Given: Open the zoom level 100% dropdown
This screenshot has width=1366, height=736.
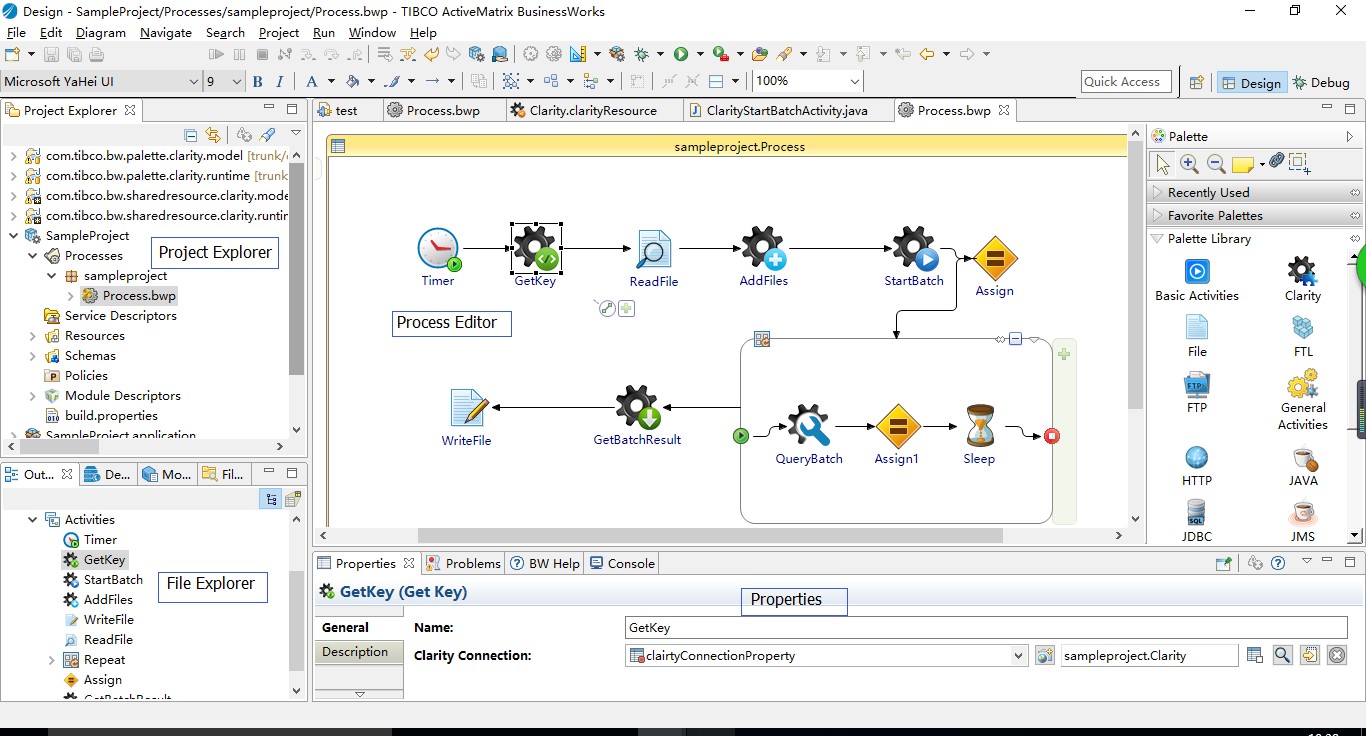Looking at the screenshot, I should [855, 81].
